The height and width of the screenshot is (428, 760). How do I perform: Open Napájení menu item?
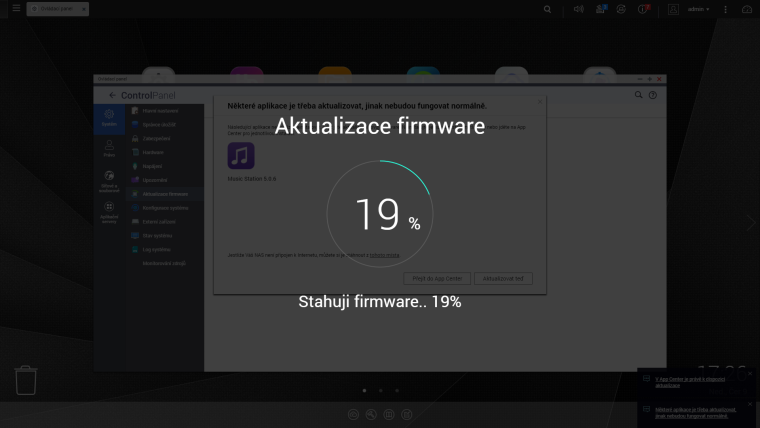coord(165,166)
